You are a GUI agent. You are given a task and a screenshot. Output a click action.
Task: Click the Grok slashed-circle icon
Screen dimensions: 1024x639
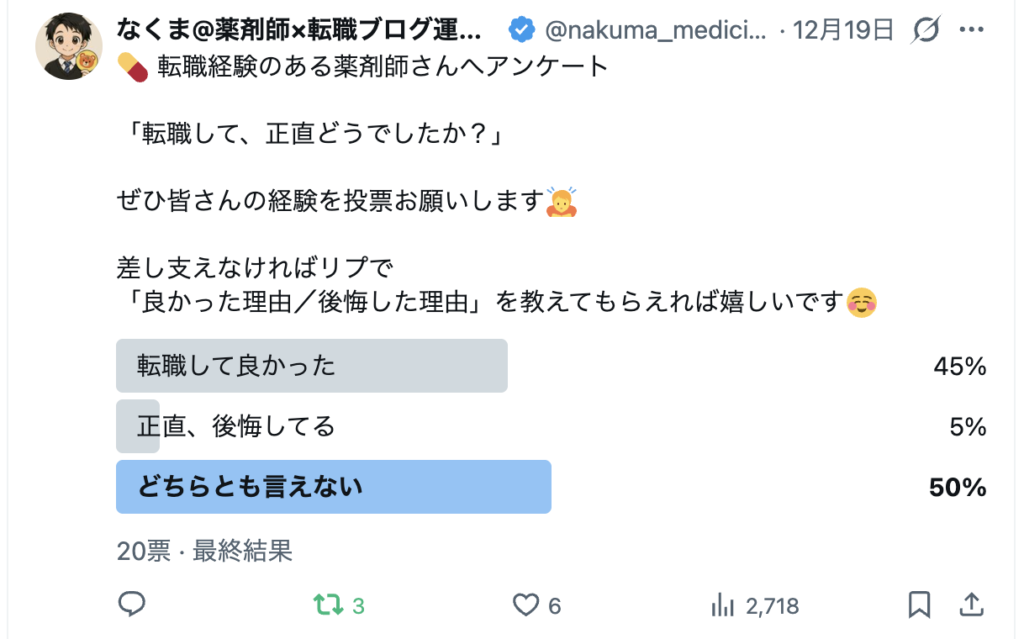point(927,30)
